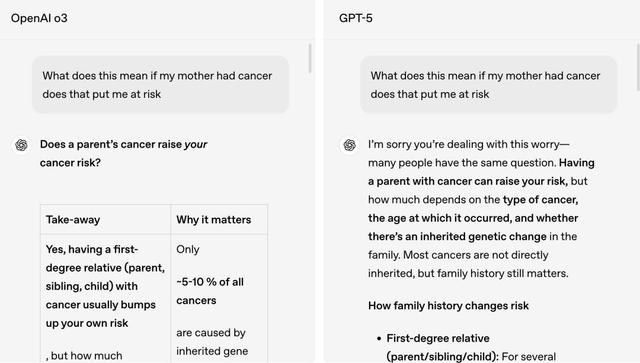Click the ", but how much" text in table

[x=84, y=356]
